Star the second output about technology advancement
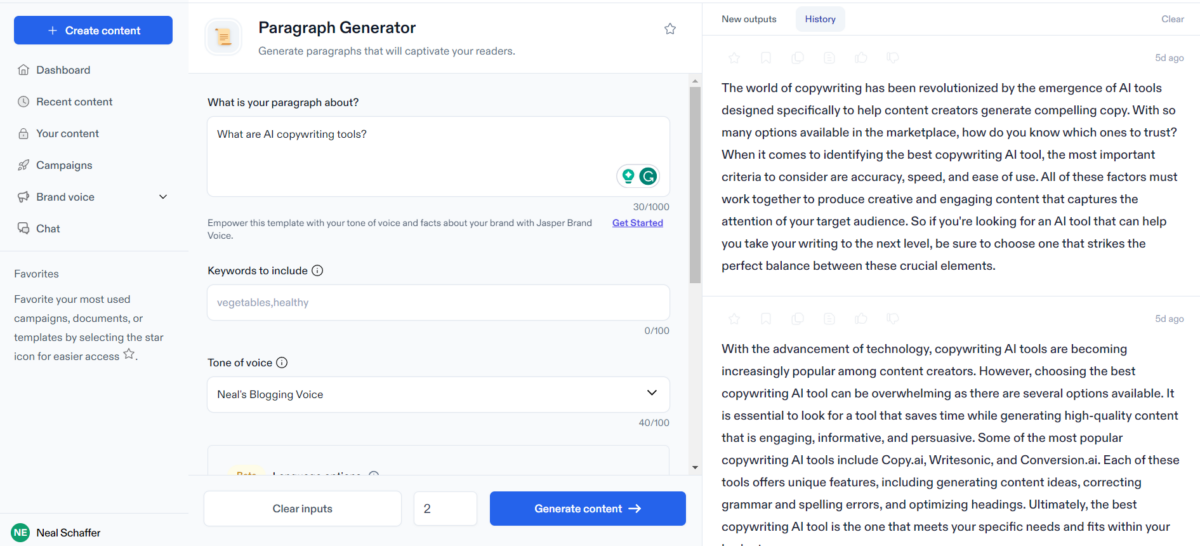1200x546 pixels. [734, 319]
